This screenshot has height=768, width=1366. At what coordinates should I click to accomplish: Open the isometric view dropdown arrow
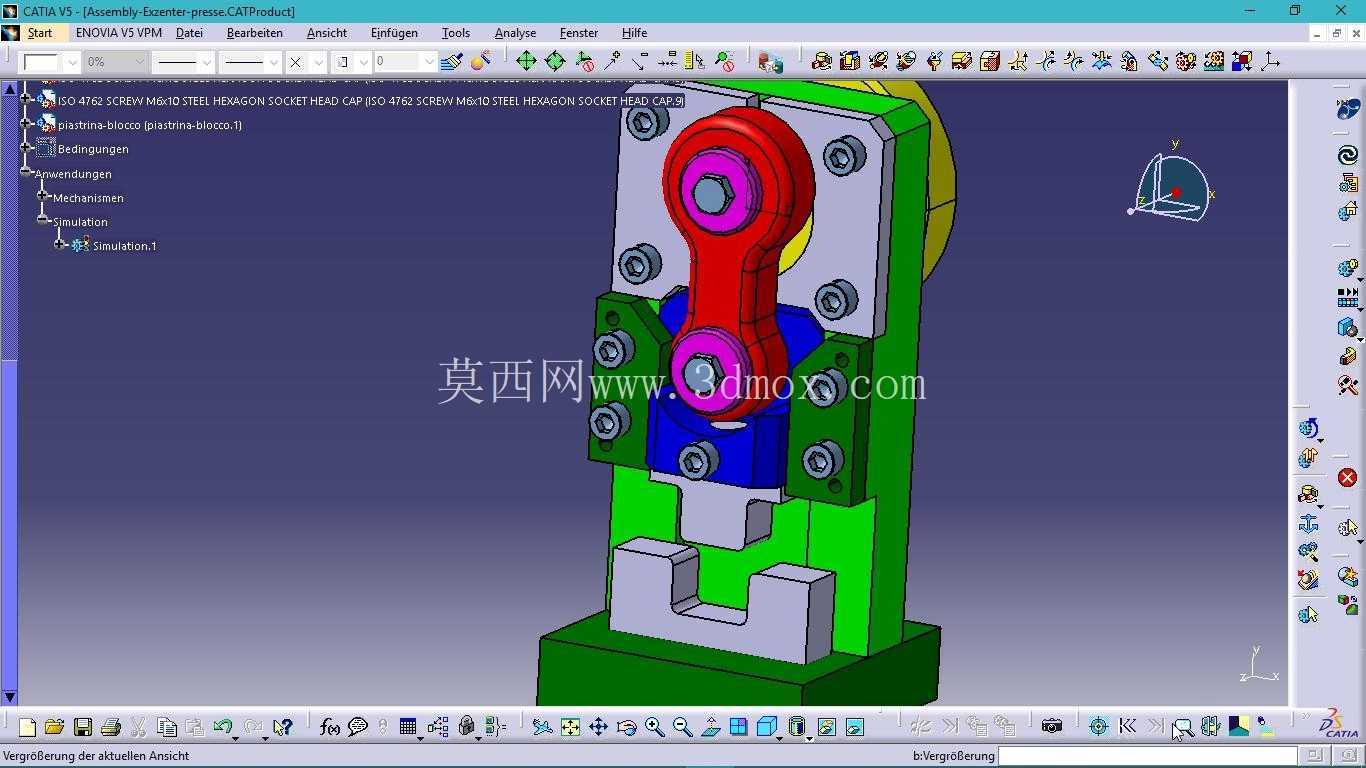pos(780,737)
